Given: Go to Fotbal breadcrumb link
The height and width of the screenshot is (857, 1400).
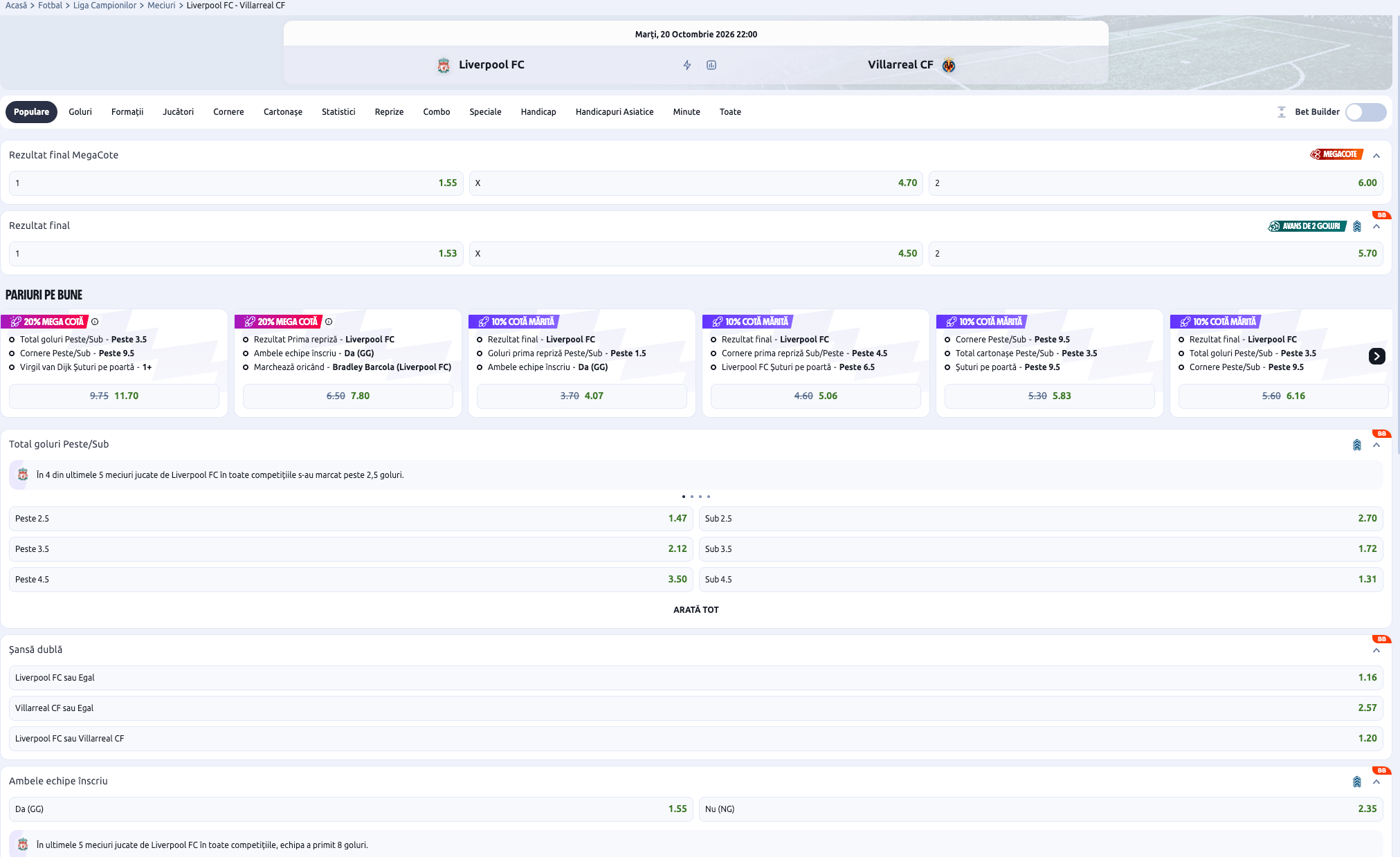Looking at the screenshot, I should point(50,6).
